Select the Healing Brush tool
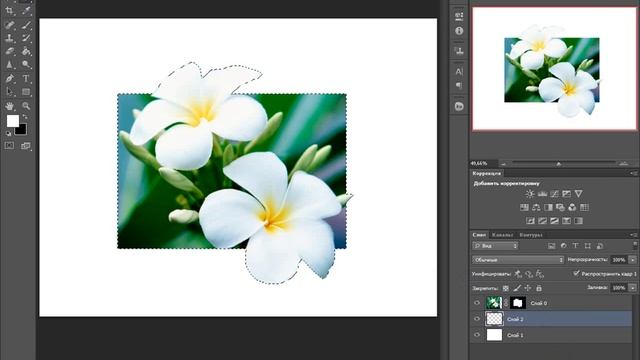Viewport: 640px width, 360px height. pos(9,25)
